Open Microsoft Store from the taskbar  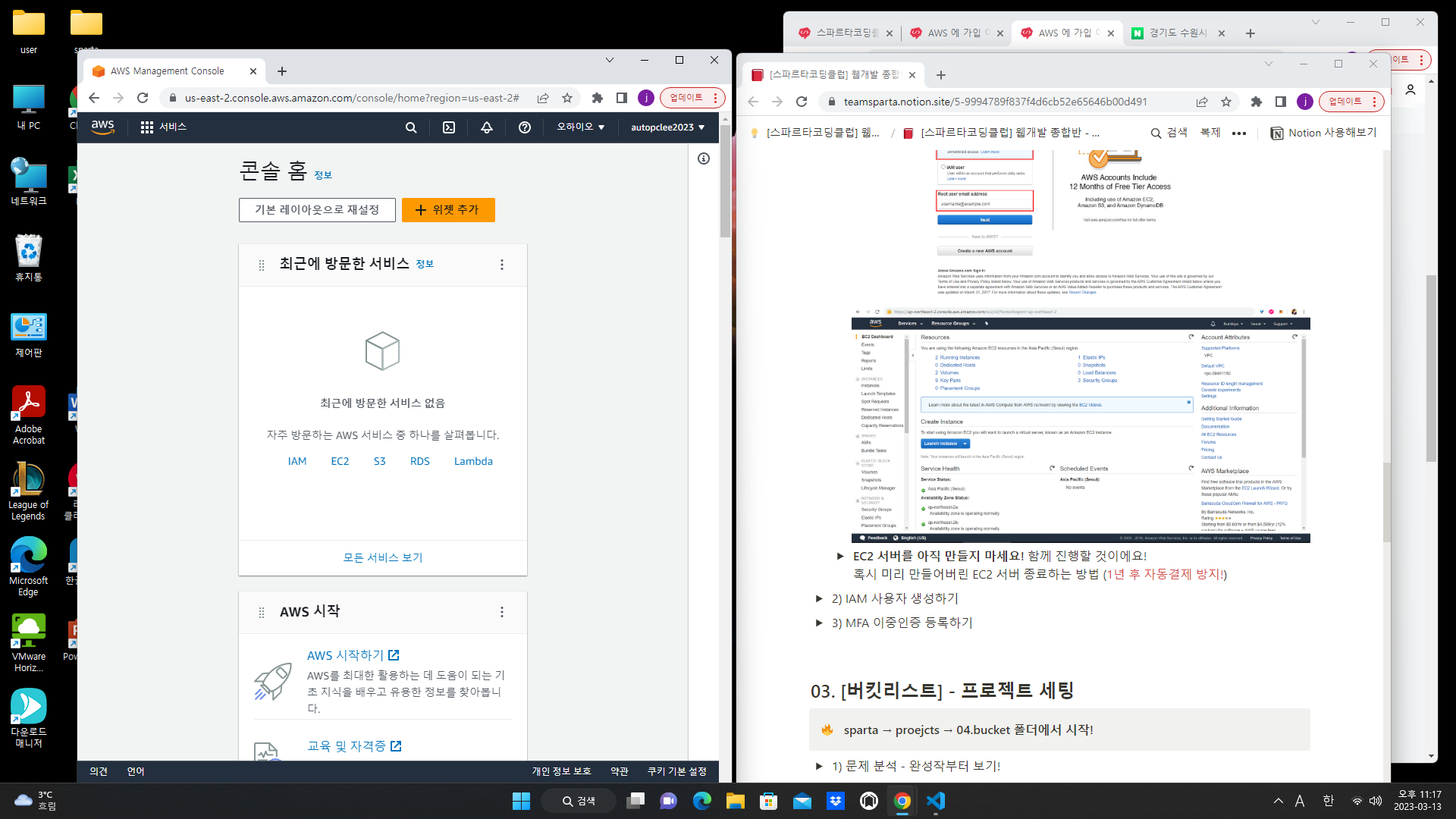(x=768, y=801)
